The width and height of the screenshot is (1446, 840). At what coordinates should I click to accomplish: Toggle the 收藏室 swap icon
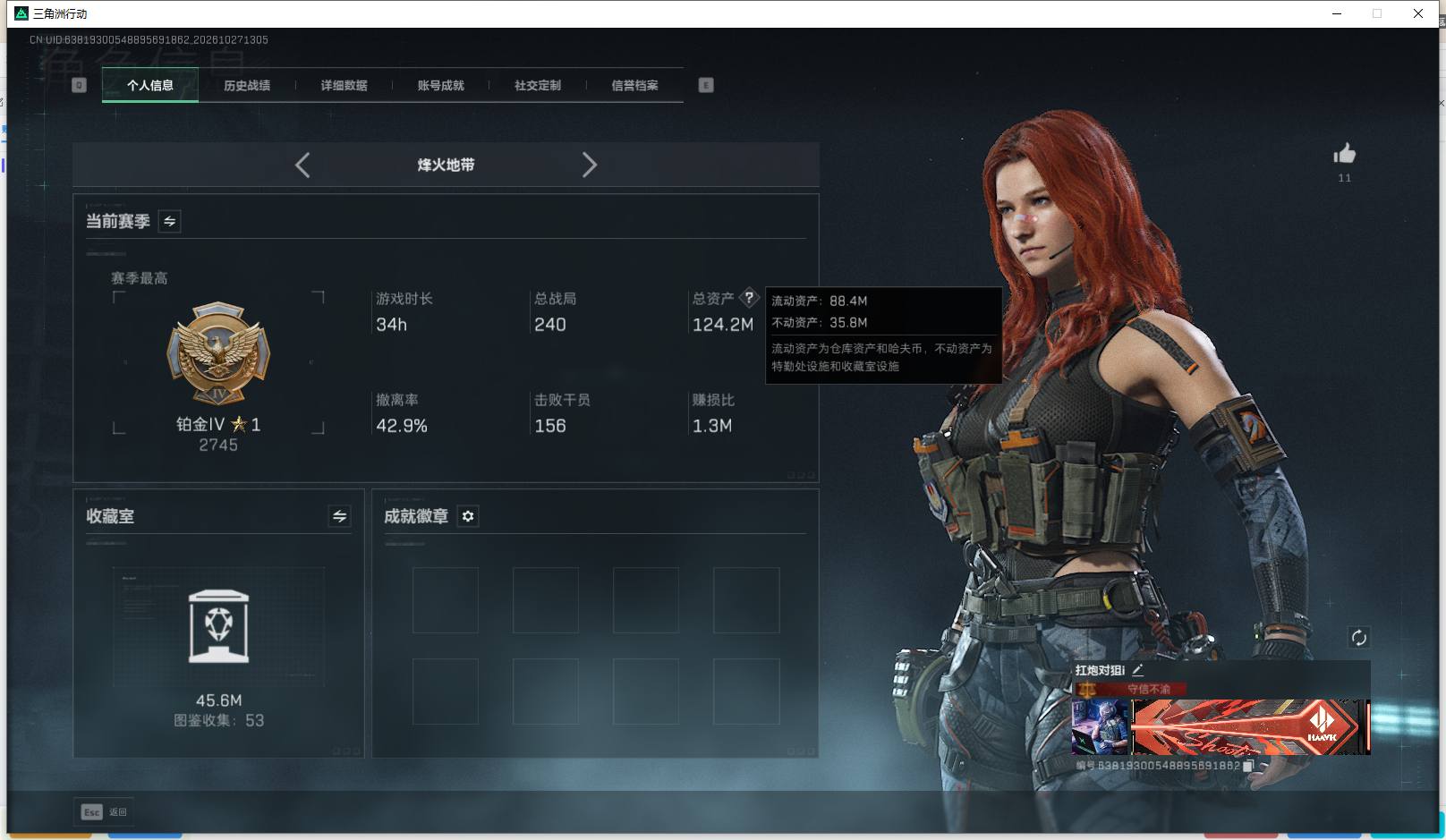click(339, 516)
